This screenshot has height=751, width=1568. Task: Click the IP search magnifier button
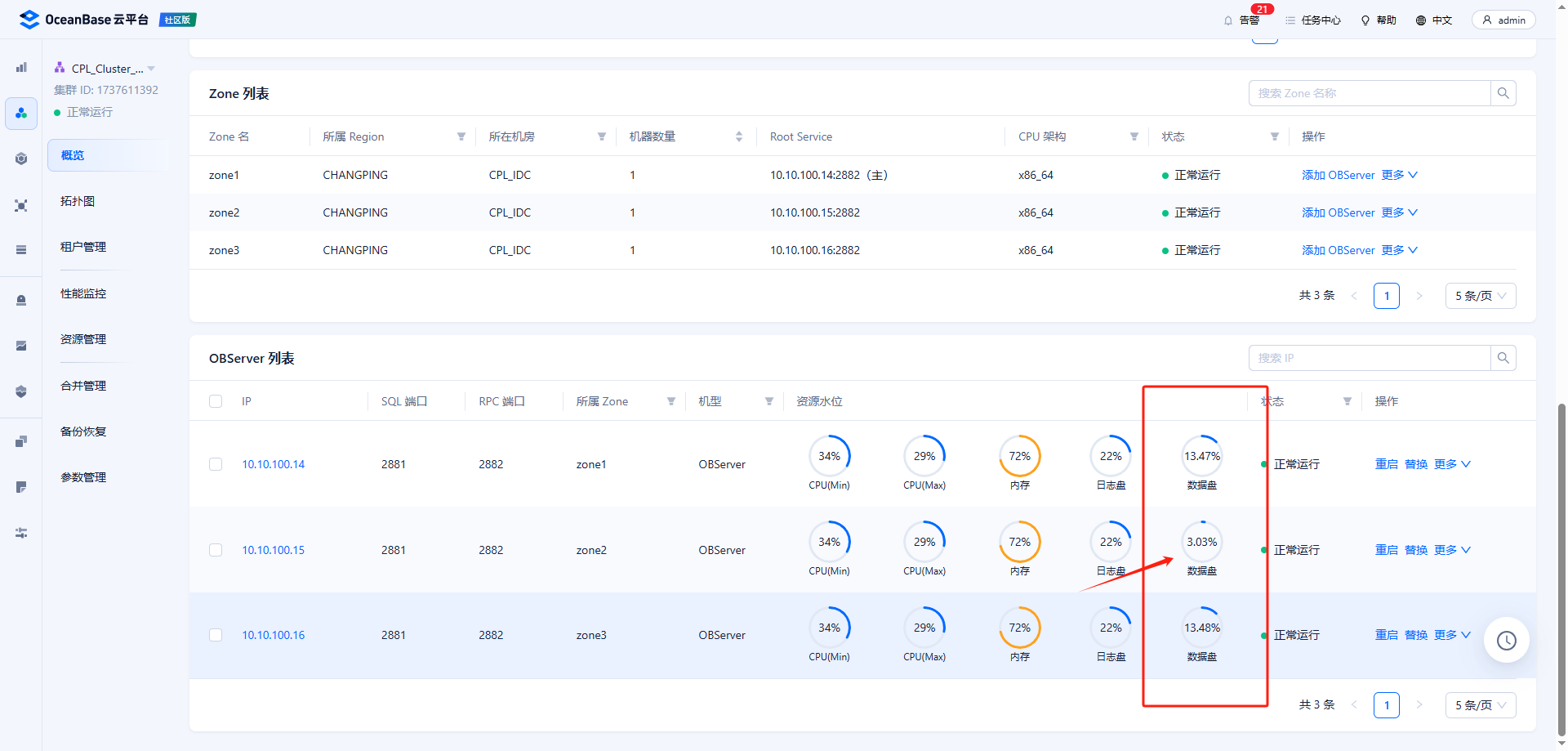(x=1503, y=358)
